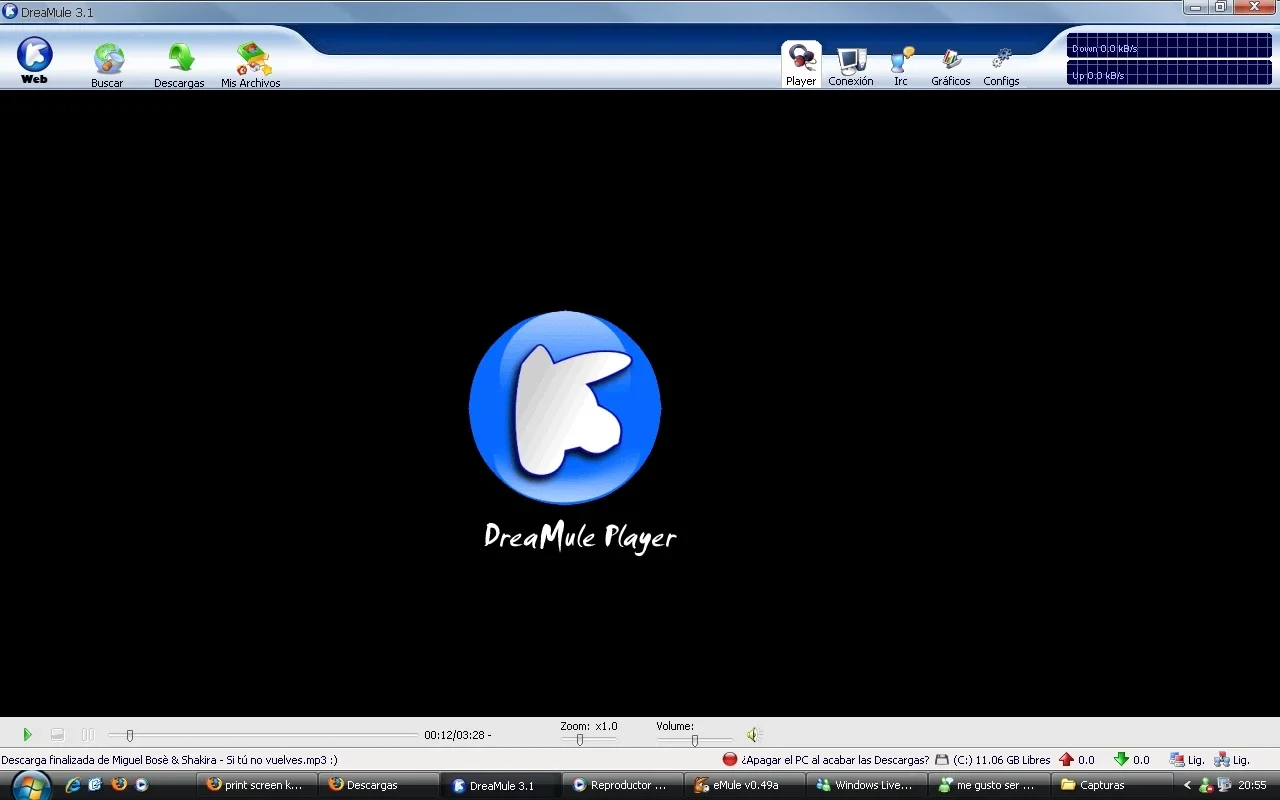The height and width of the screenshot is (800, 1280).
Task: Click the green download arrow indicator
Action: point(1121,760)
